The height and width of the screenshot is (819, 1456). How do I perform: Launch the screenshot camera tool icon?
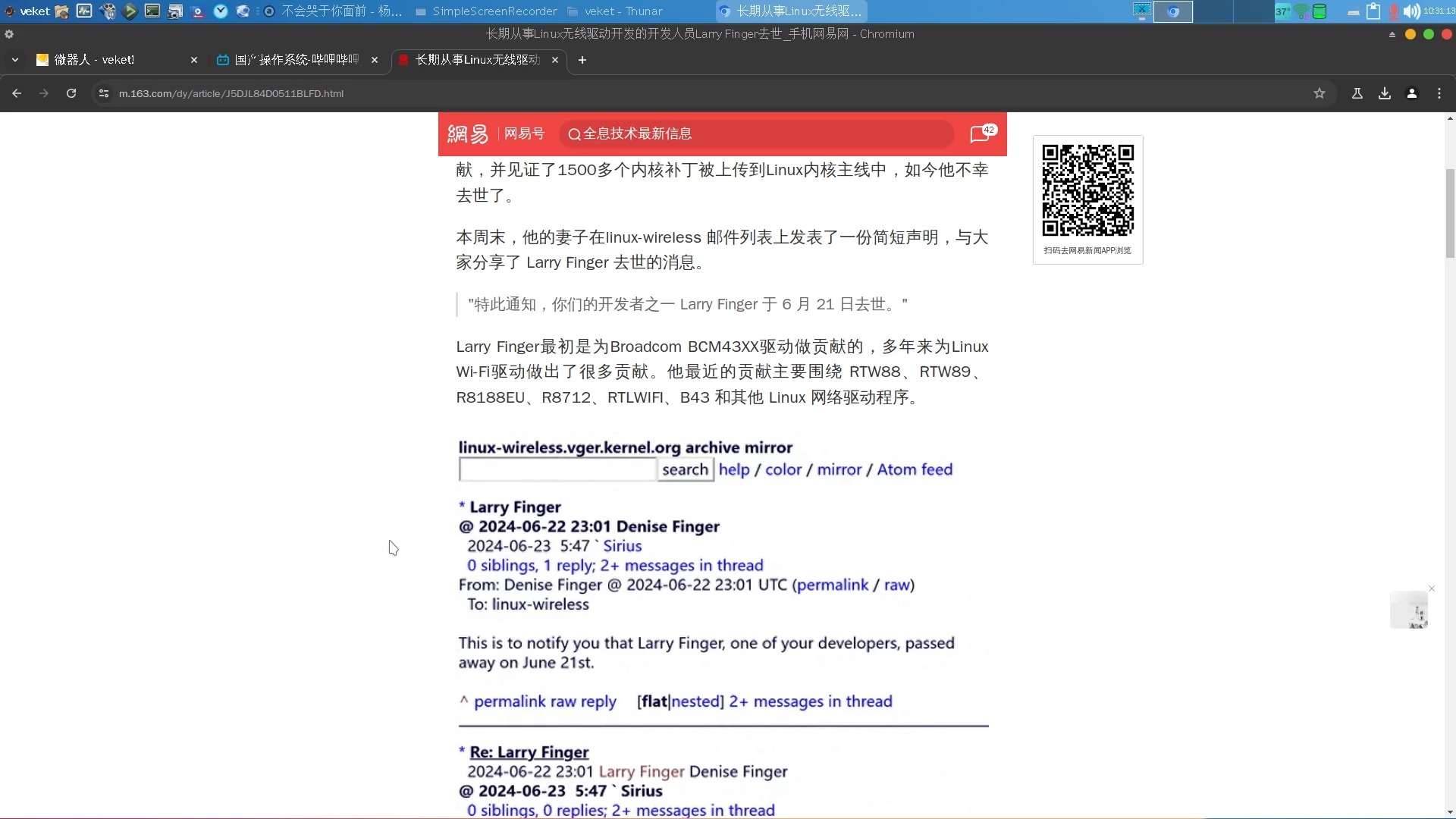click(x=175, y=11)
